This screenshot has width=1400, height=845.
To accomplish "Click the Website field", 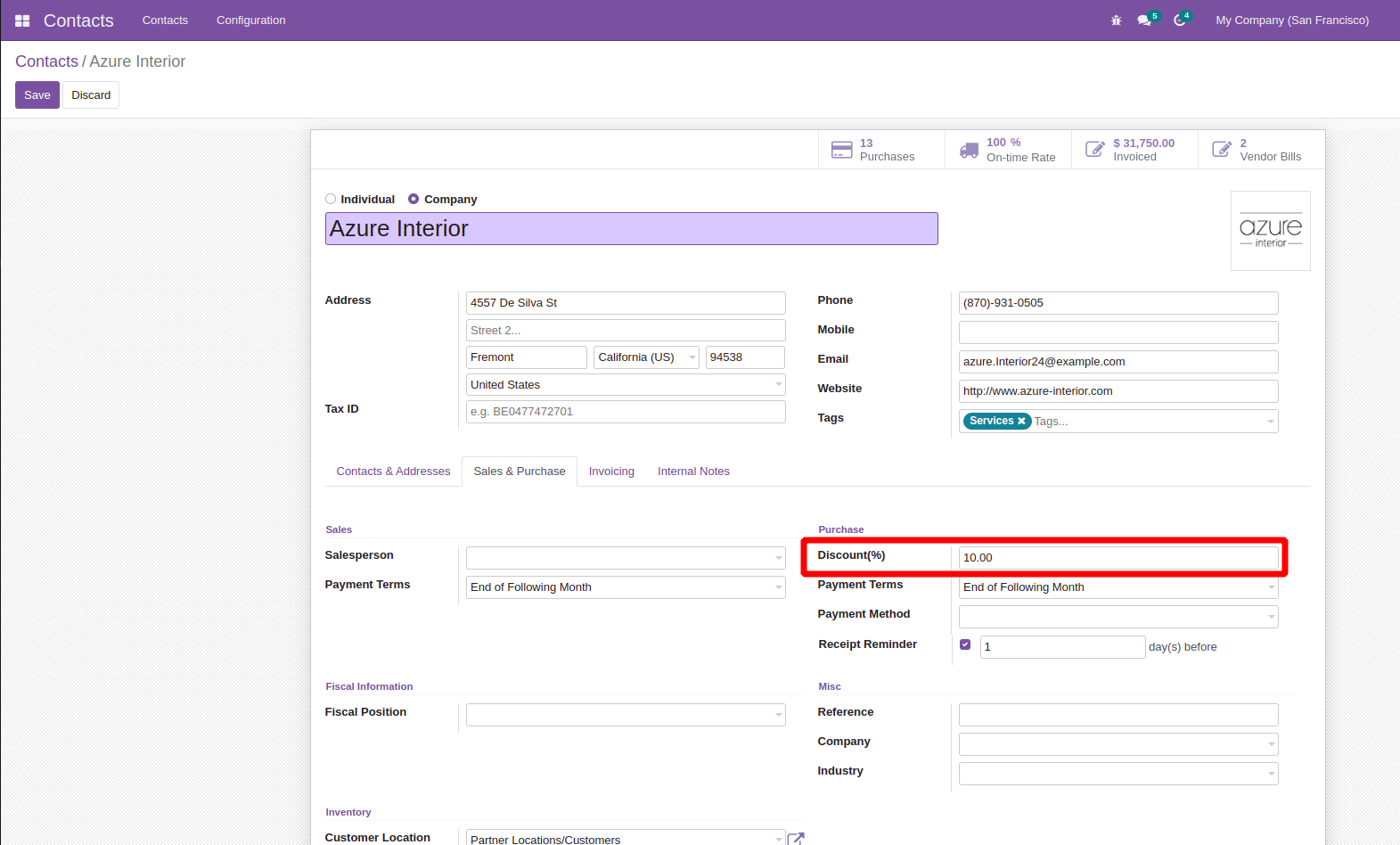I will 1118,391.
